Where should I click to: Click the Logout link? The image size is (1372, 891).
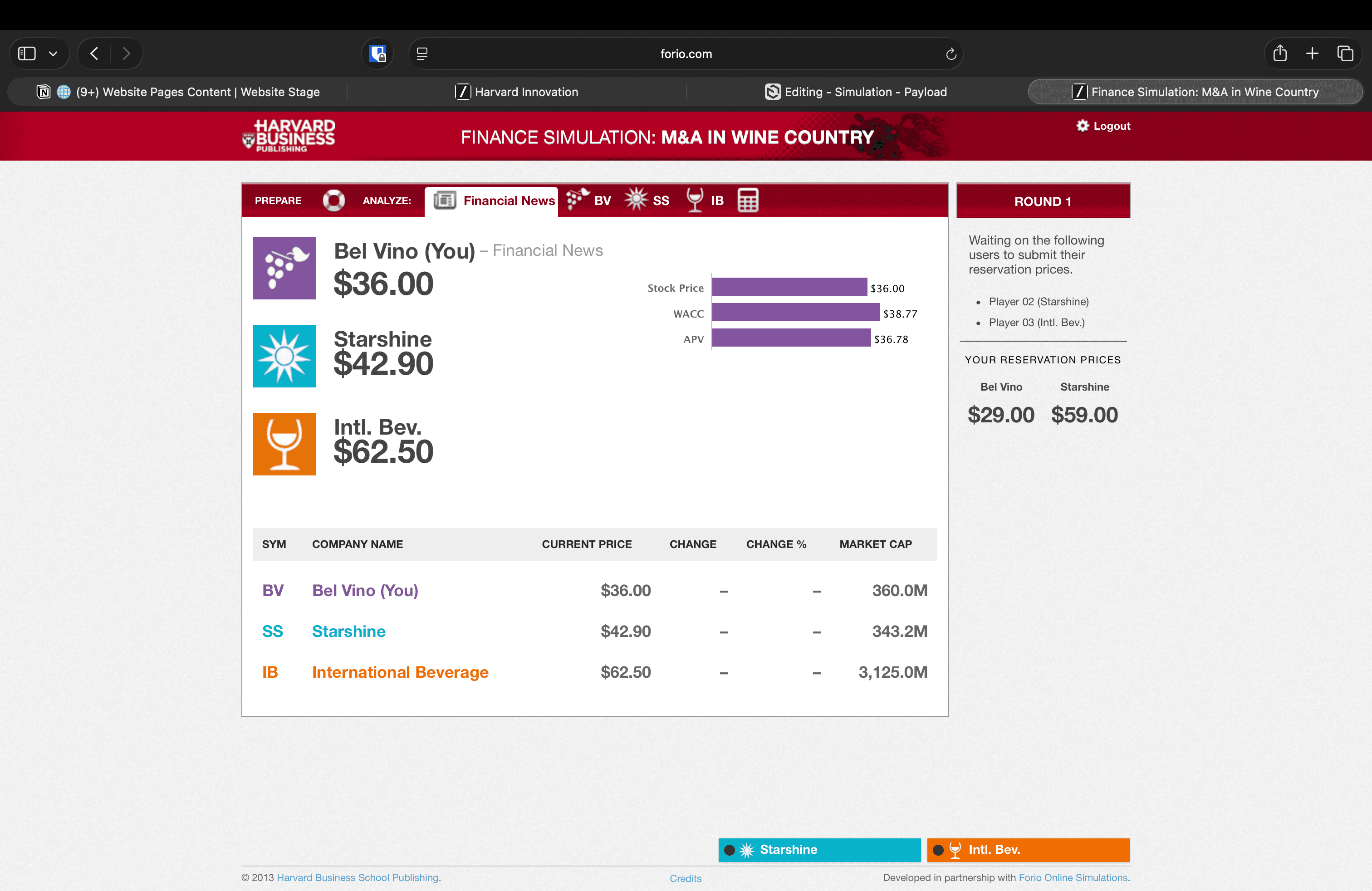[1112, 126]
